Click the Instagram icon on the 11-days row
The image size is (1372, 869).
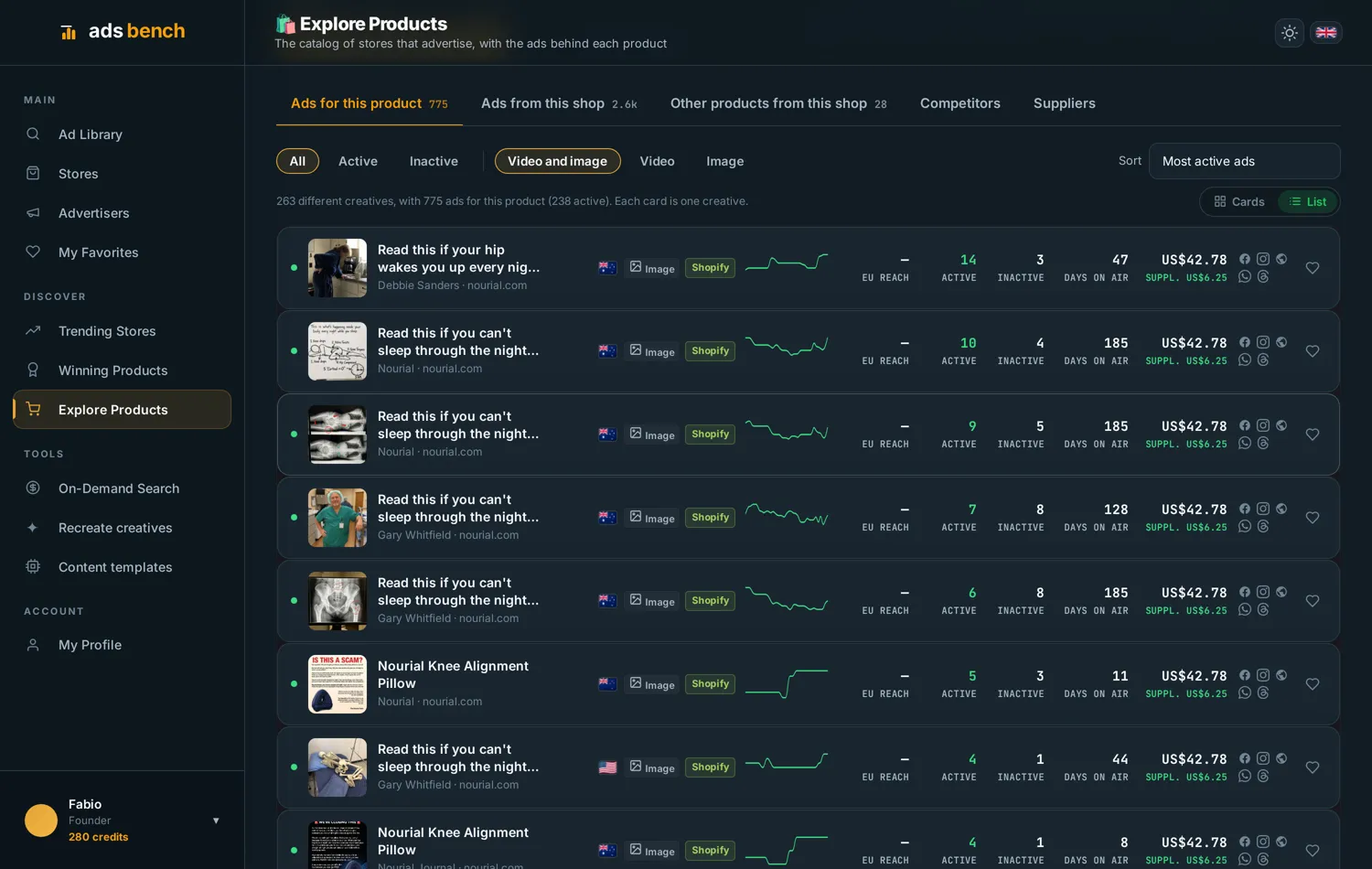pos(1263,675)
